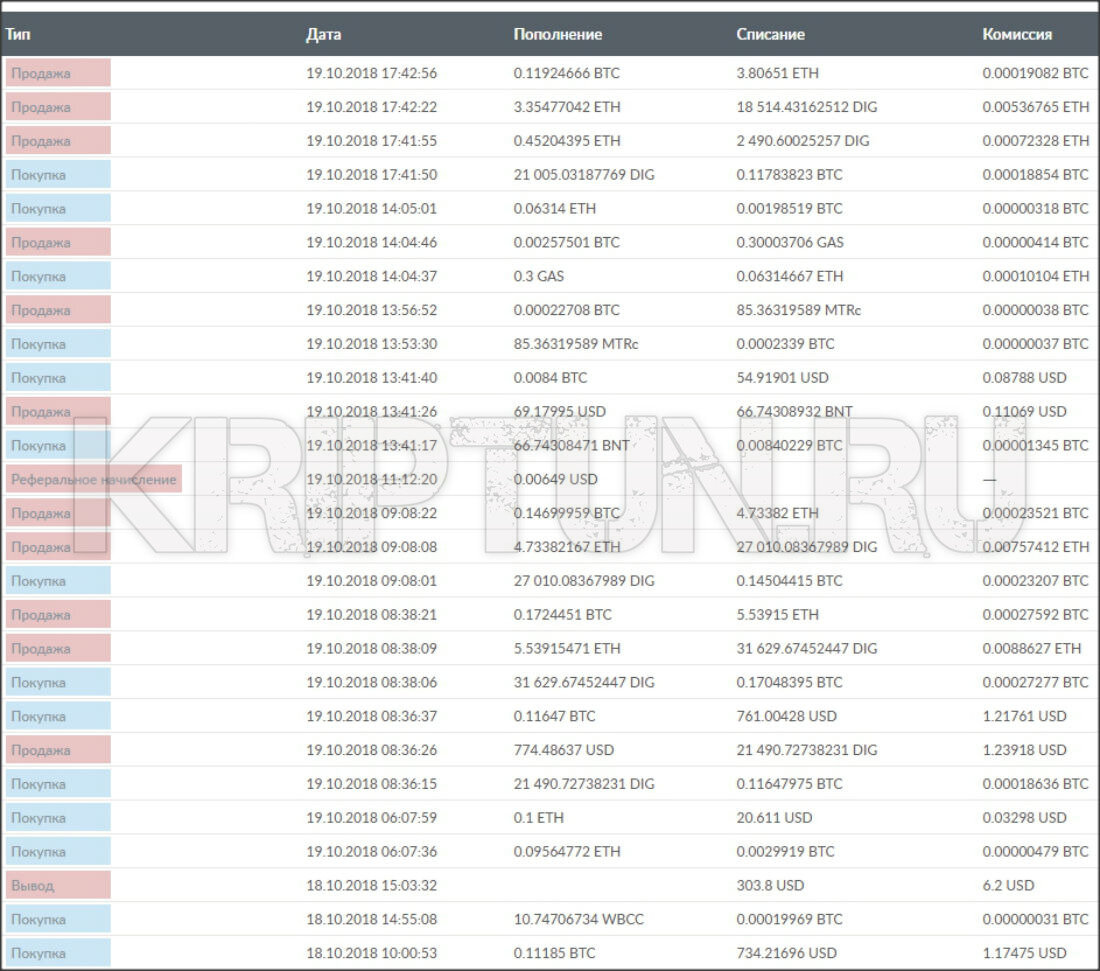Click commission 1.17475 USD
1100x971 pixels.
(x=1024, y=953)
